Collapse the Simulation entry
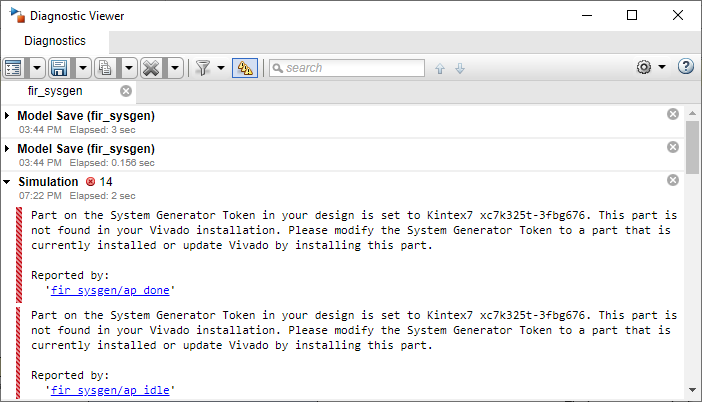The height and width of the screenshot is (402, 702). pyautogui.click(x=7, y=182)
